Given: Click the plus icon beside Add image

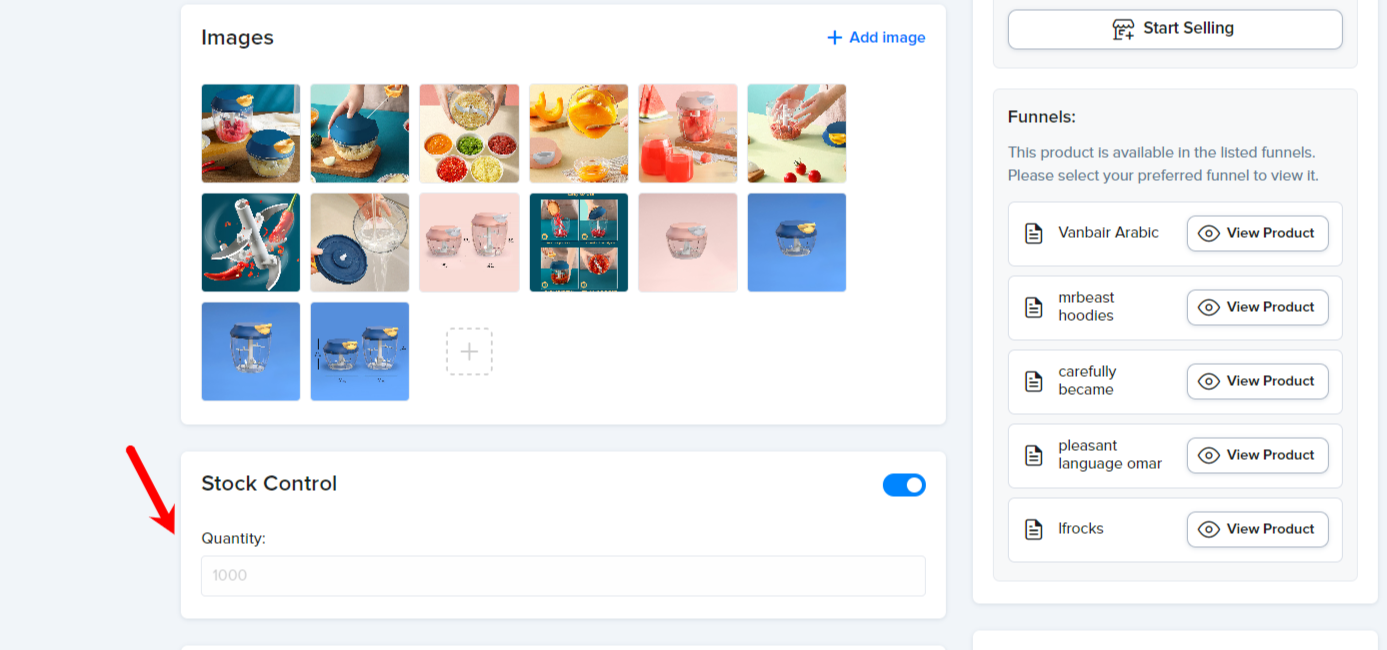Looking at the screenshot, I should click(834, 38).
